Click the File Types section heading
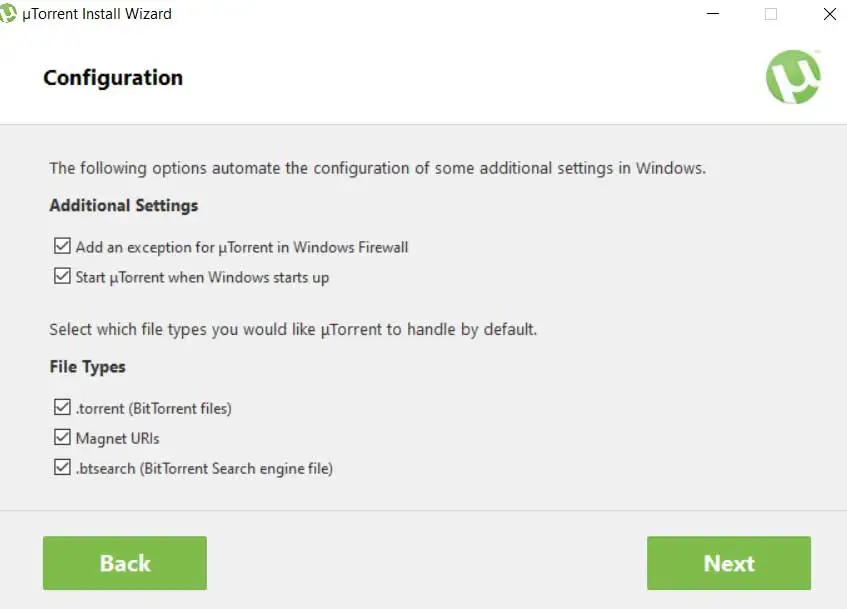Screen dimensions: 847x609 88,367
